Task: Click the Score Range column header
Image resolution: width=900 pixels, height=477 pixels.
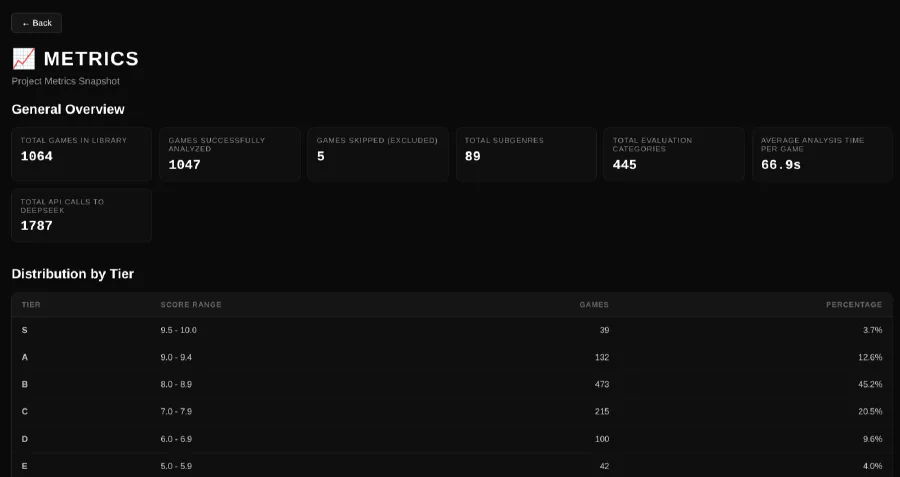Action: click(191, 304)
